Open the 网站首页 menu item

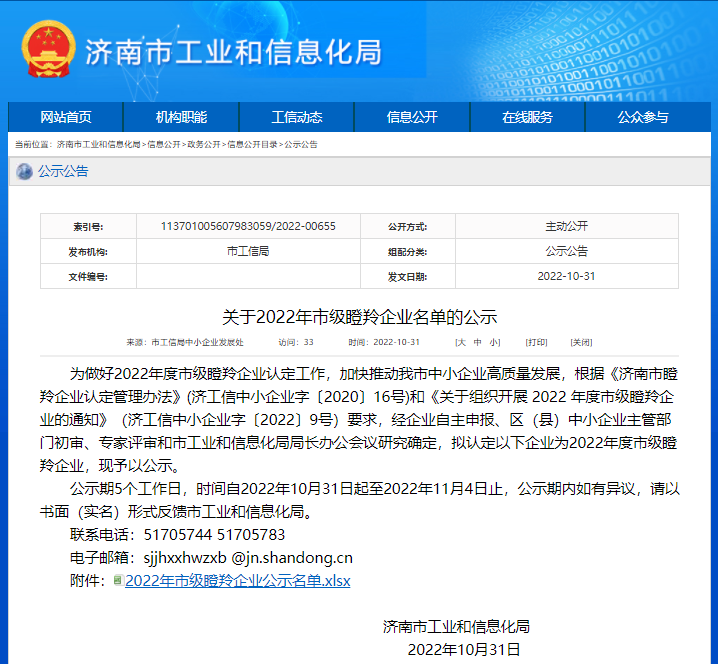(65, 117)
